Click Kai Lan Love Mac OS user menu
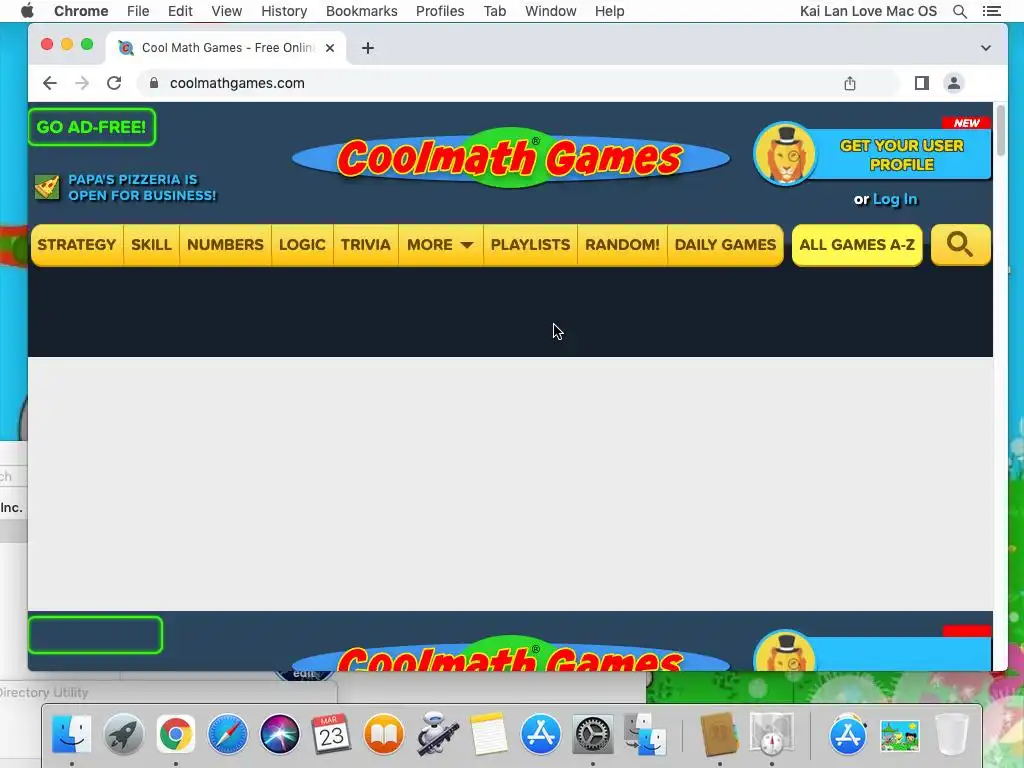Viewport: 1024px width, 768px height. pos(868,11)
